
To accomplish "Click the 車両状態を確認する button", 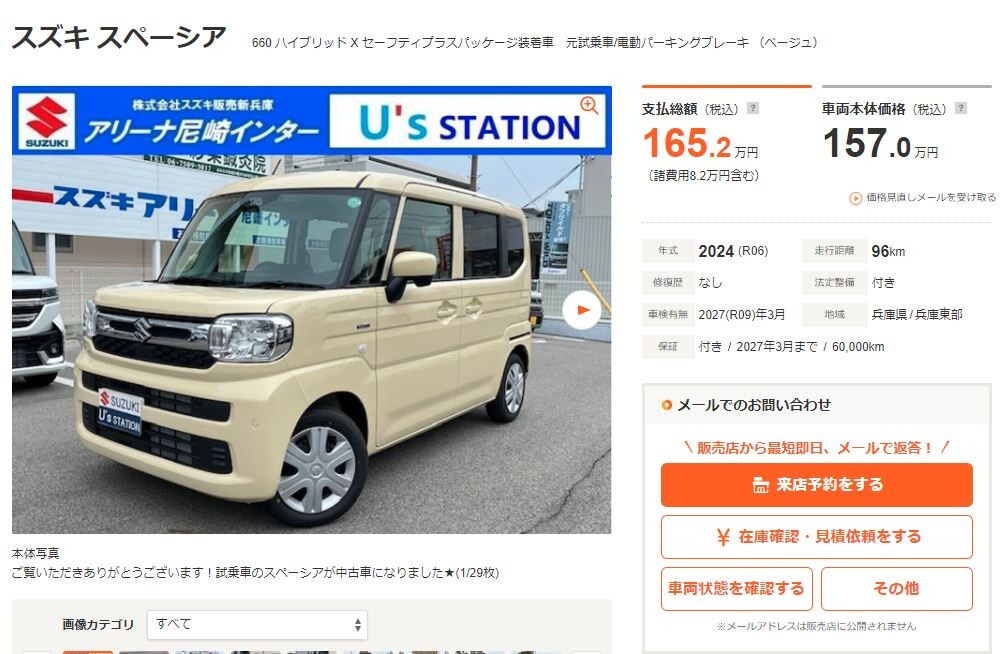I will click(737, 589).
